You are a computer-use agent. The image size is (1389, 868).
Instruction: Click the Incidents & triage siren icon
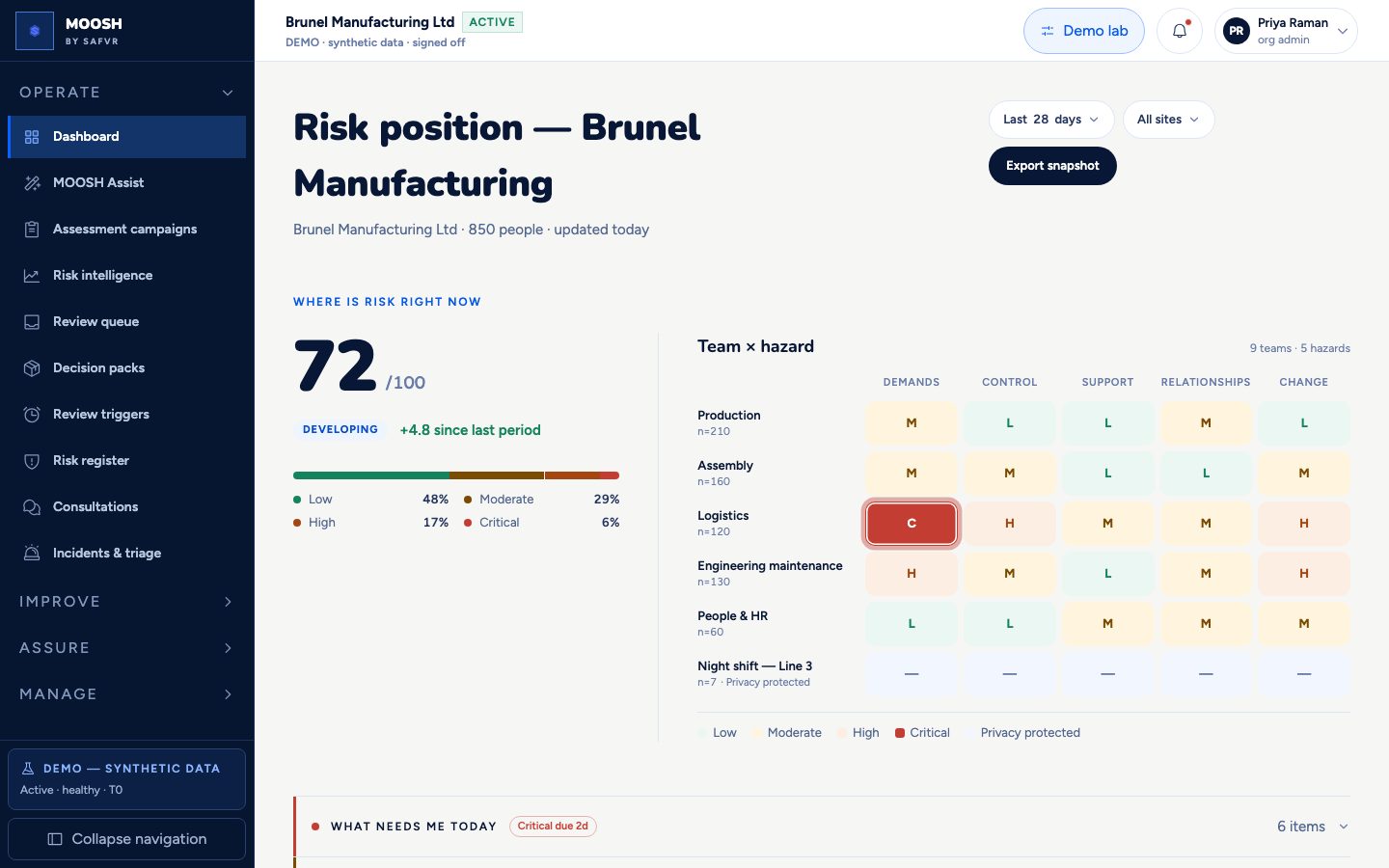click(x=32, y=554)
